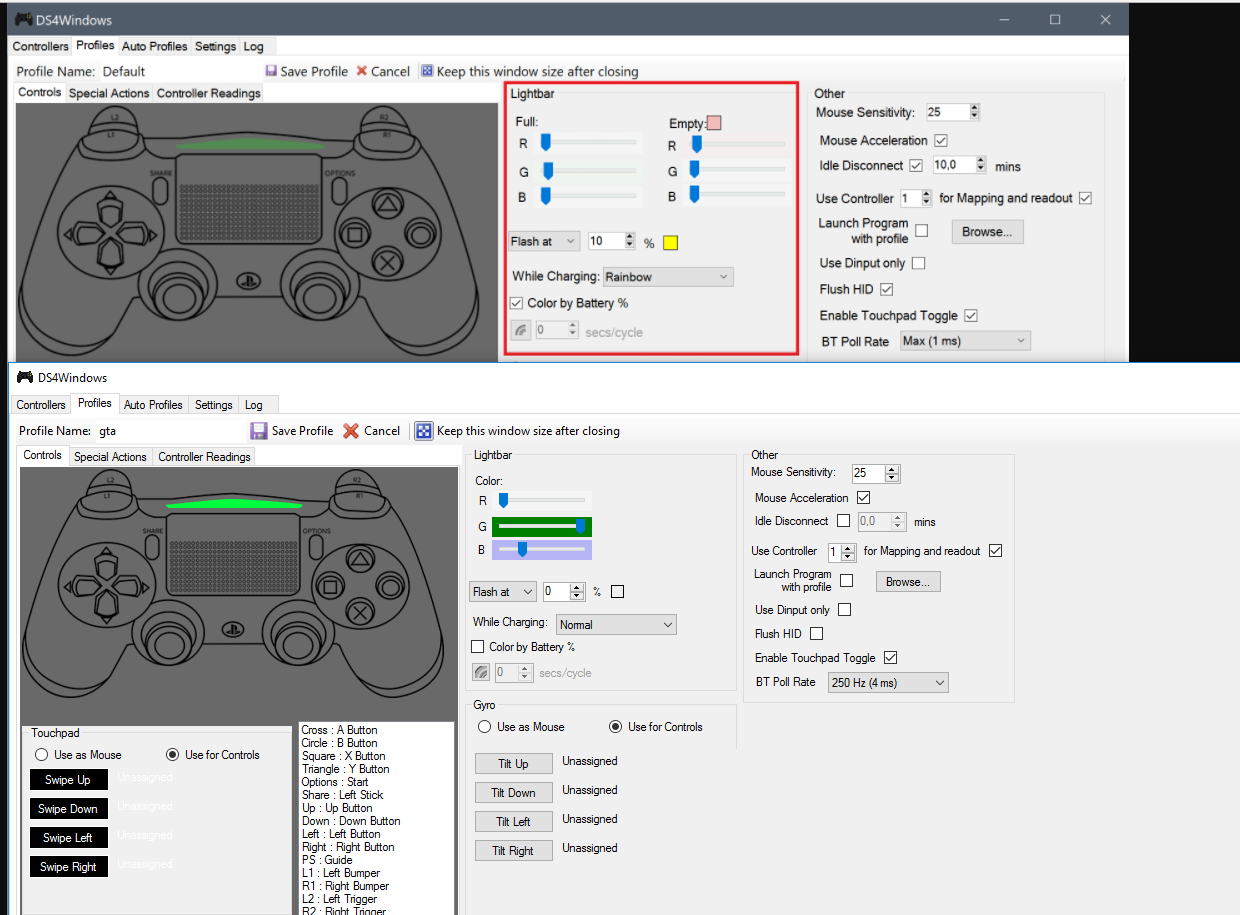Image resolution: width=1240 pixels, height=915 pixels.
Task: Click Profile Name field containing gta
Action: click(x=169, y=431)
